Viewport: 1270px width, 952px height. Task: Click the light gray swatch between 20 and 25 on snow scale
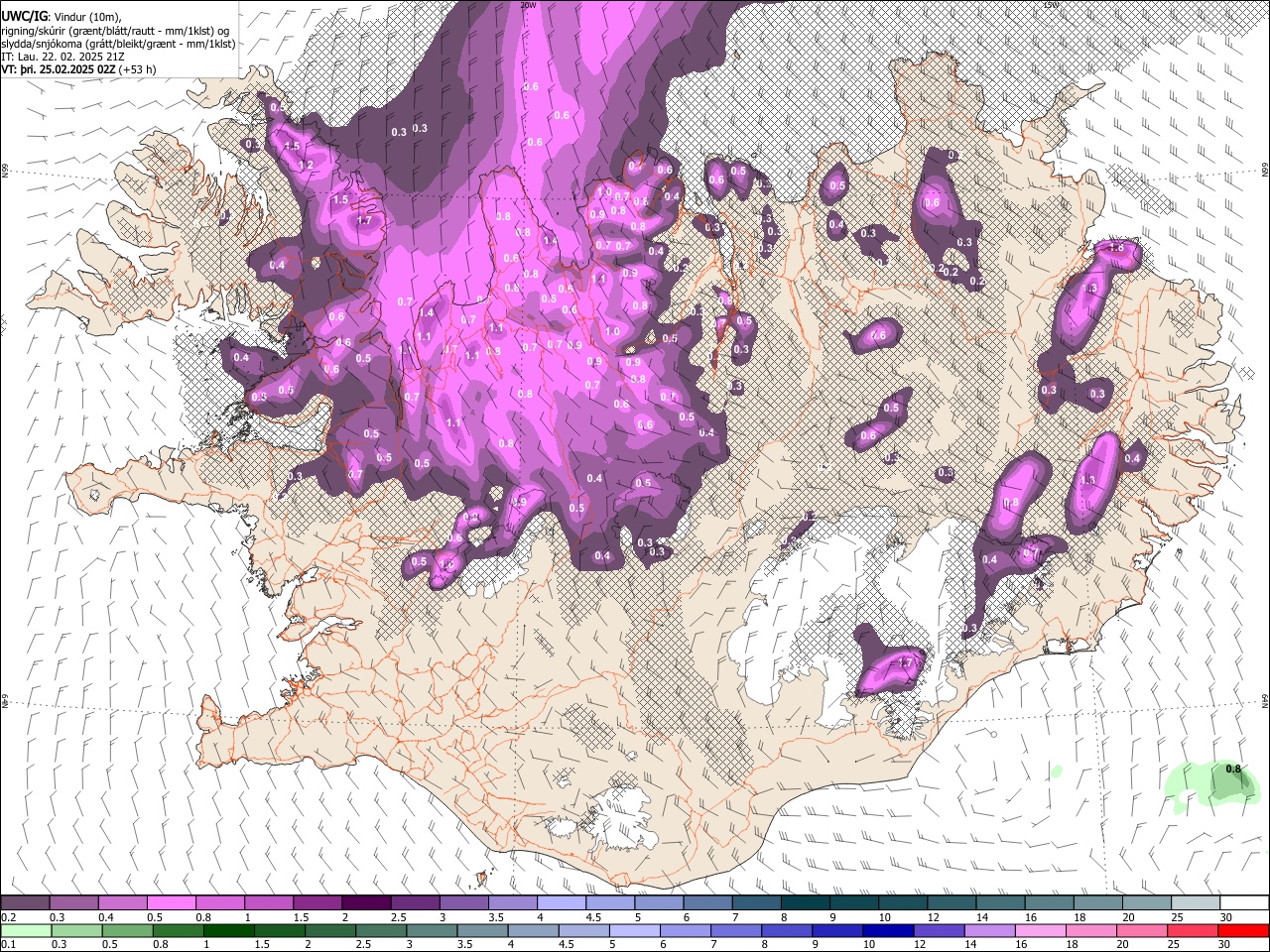click(x=1147, y=903)
